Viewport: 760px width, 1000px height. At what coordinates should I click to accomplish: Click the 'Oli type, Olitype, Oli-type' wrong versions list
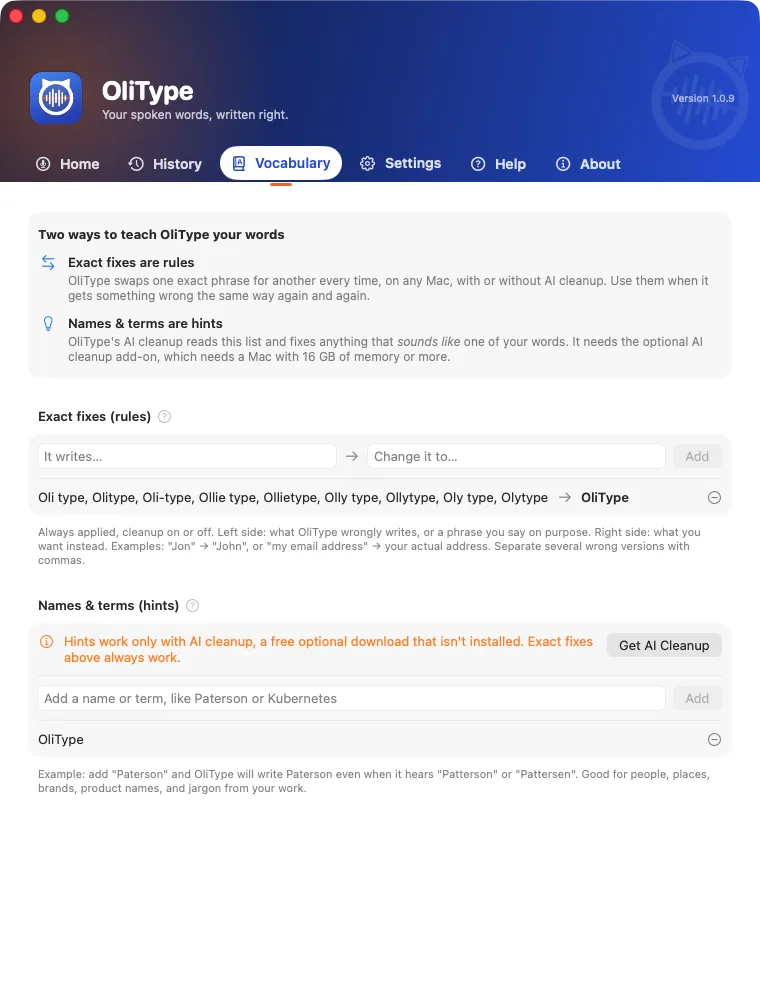[x=293, y=497]
